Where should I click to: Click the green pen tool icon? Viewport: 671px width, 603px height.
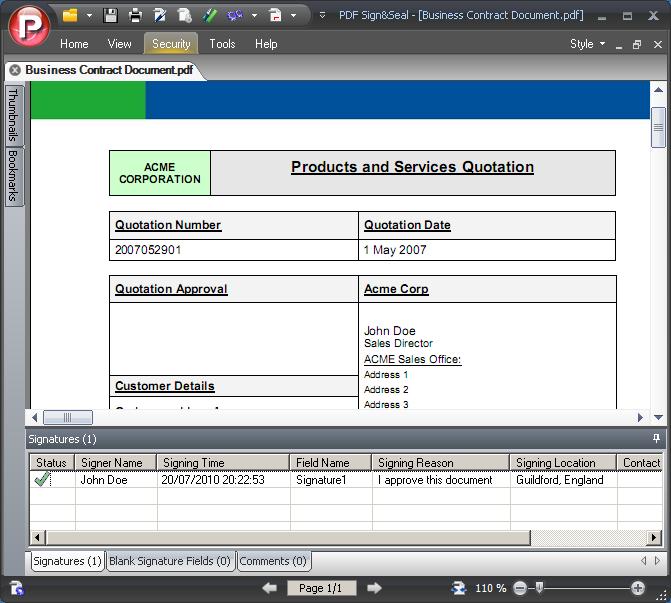(210, 15)
